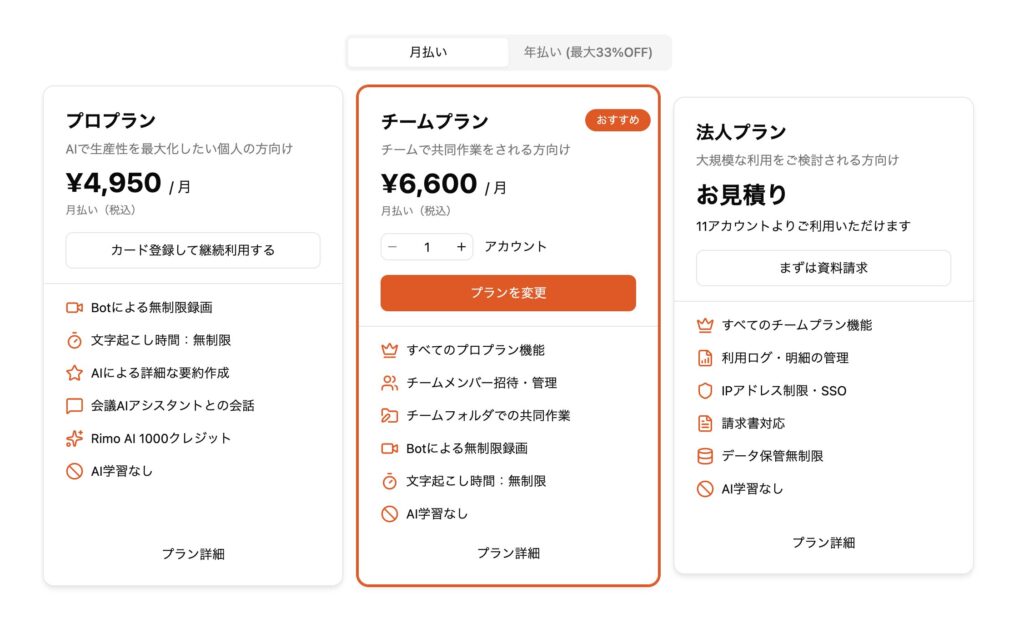Select the 文字起こし時間 clock icon on プロプラン

tap(76, 340)
